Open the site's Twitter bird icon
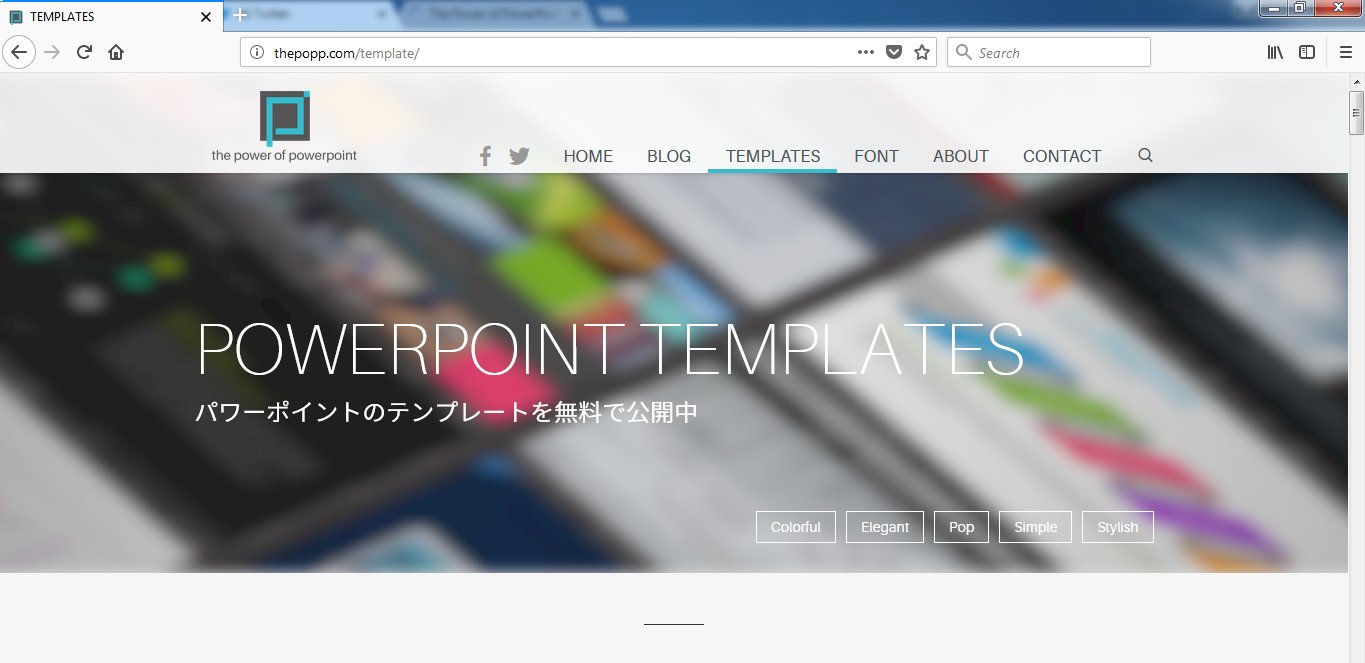The height and width of the screenshot is (663, 1365). [519, 156]
